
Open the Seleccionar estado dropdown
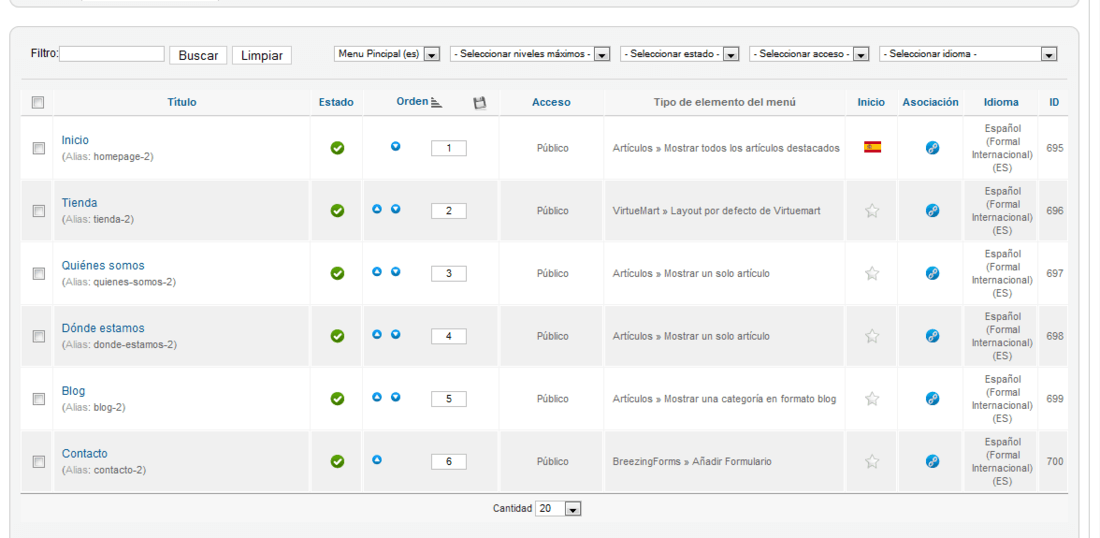(x=680, y=54)
